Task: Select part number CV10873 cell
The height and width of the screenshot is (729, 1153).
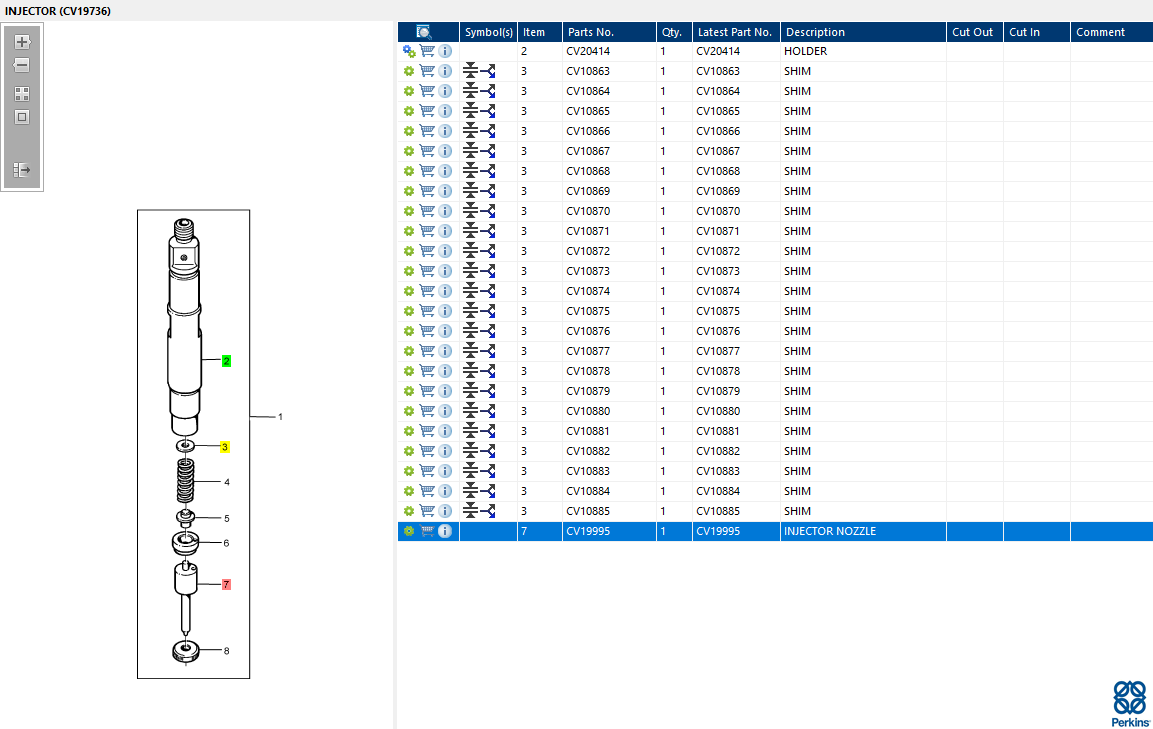Action: point(609,271)
